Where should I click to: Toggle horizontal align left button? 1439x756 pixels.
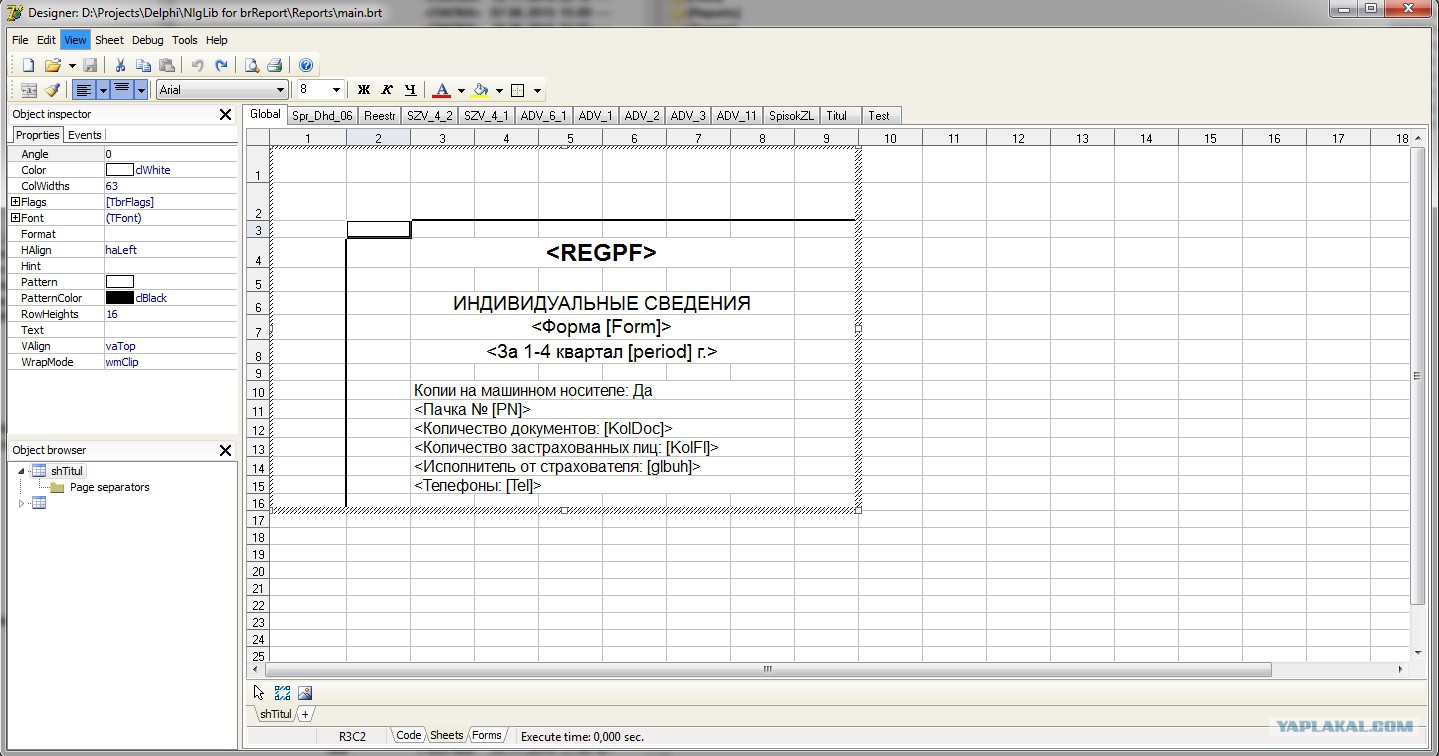pos(84,90)
